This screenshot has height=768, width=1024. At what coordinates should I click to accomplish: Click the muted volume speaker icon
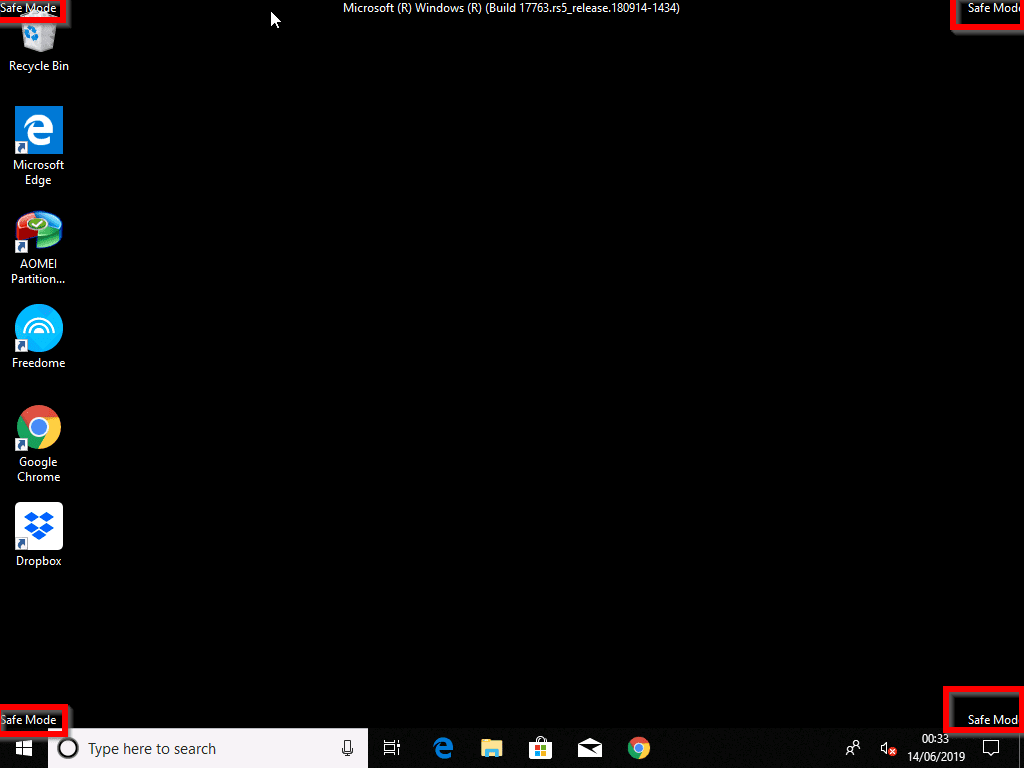point(888,748)
